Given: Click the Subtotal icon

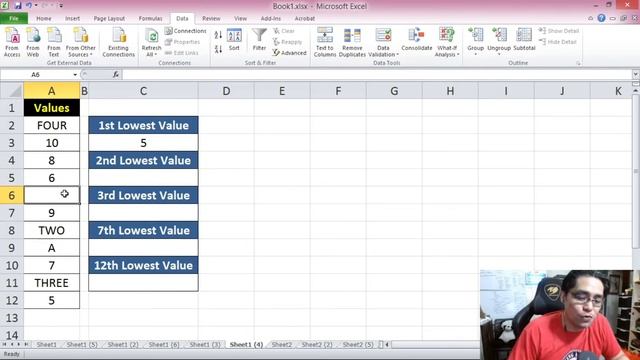Looking at the screenshot, I should (x=524, y=40).
